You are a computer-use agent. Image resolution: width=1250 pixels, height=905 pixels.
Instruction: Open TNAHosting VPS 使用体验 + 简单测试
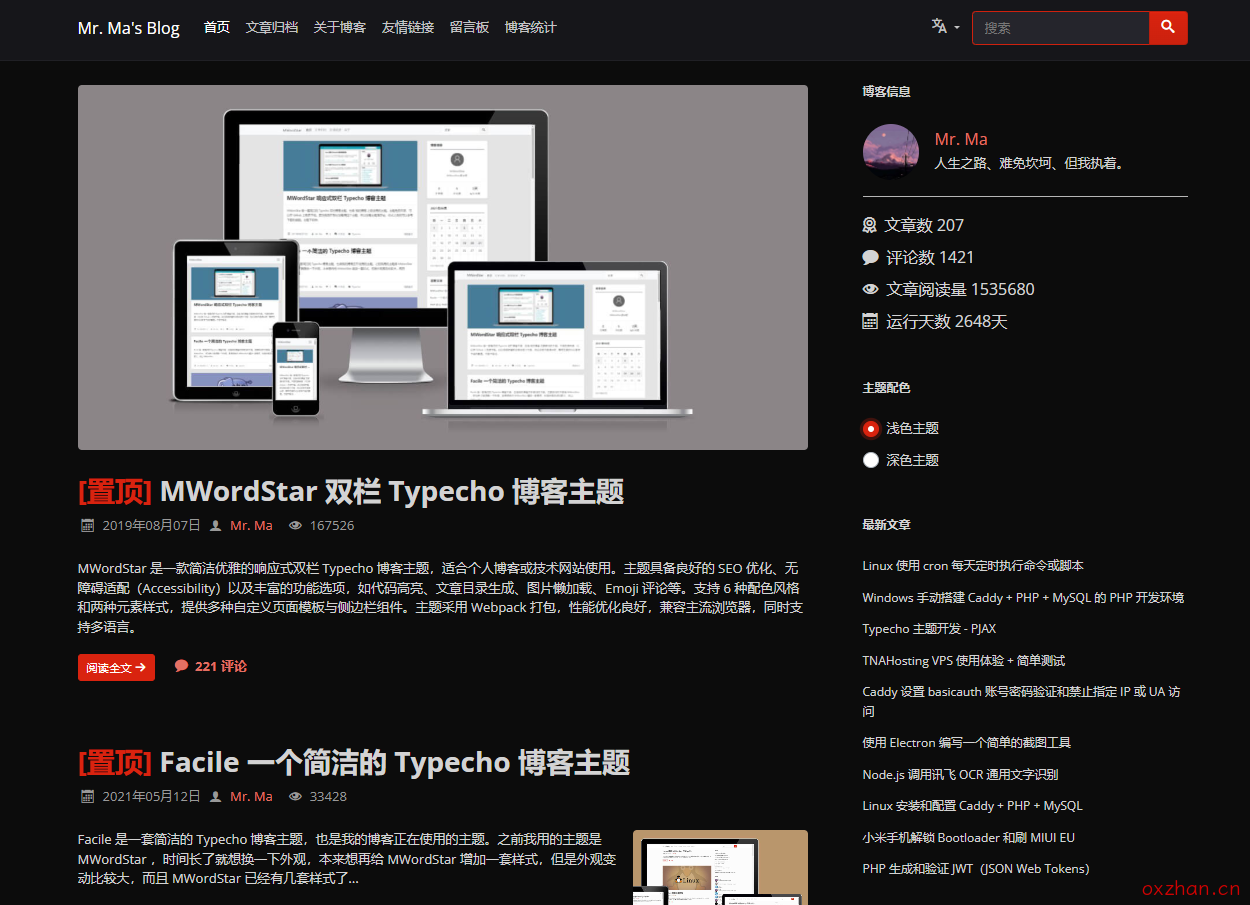click(x=964, y=660)
